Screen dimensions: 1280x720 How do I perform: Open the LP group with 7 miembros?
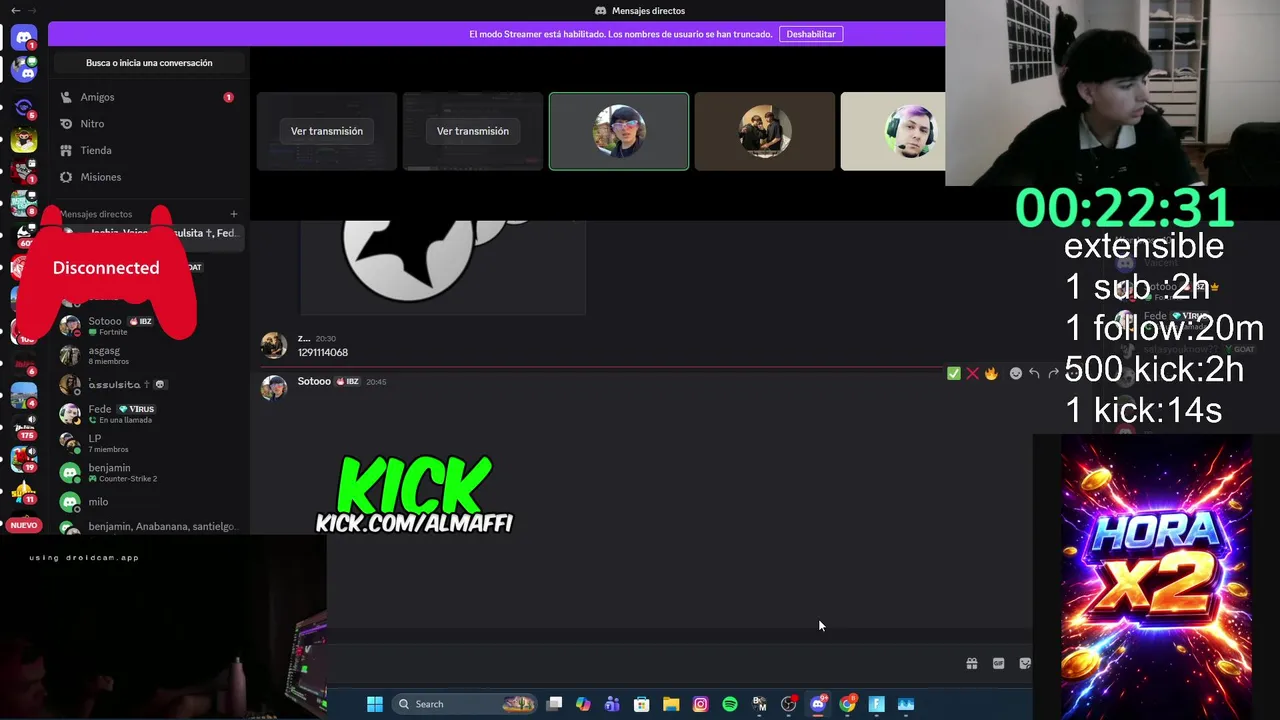149,443
